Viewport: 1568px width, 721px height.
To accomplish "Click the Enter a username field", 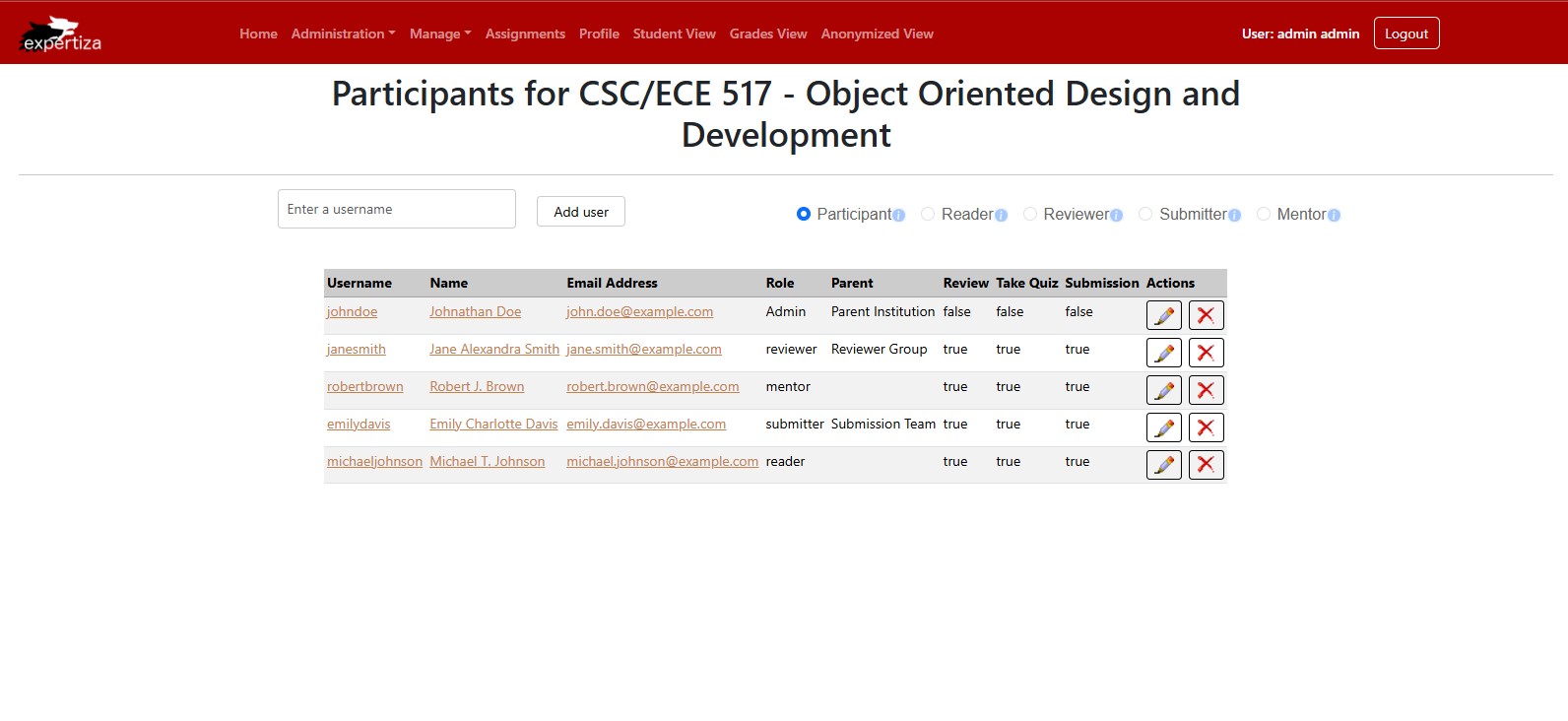I will [396, 209].
